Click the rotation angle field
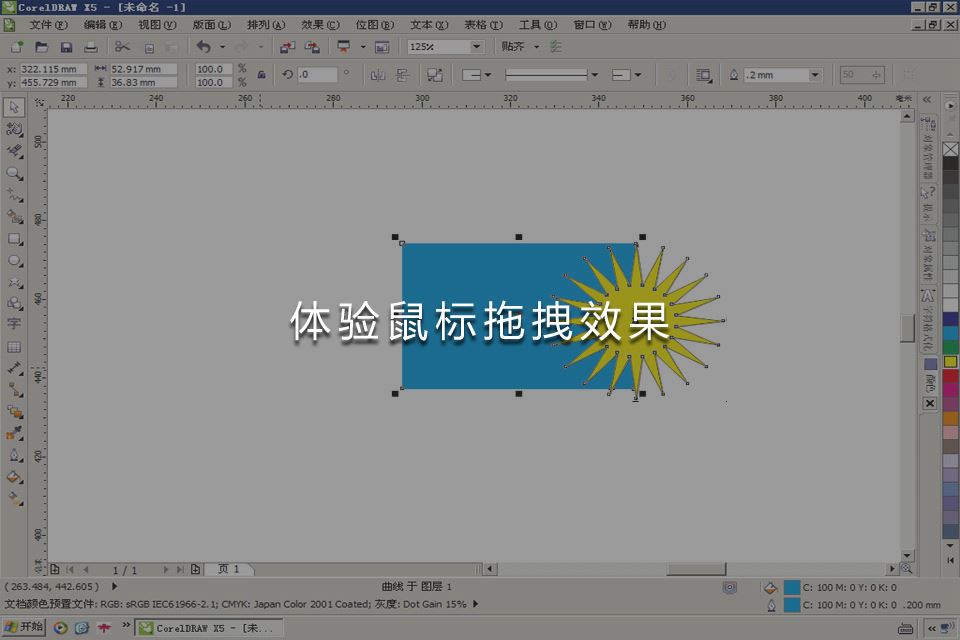This screenshot has height=640, width=960. pos(317,75)
